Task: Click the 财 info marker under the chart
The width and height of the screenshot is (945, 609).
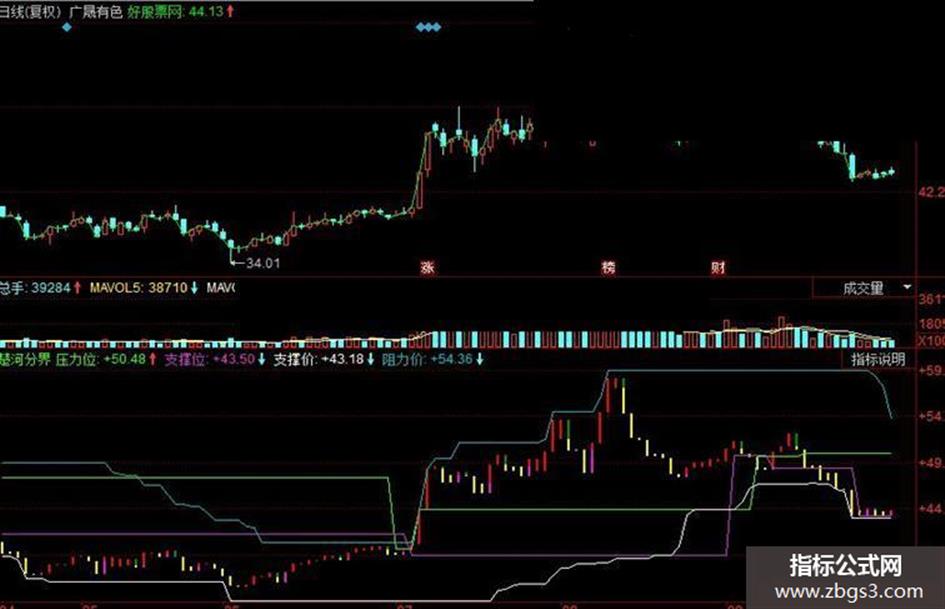Action: (x=717, y=267)
